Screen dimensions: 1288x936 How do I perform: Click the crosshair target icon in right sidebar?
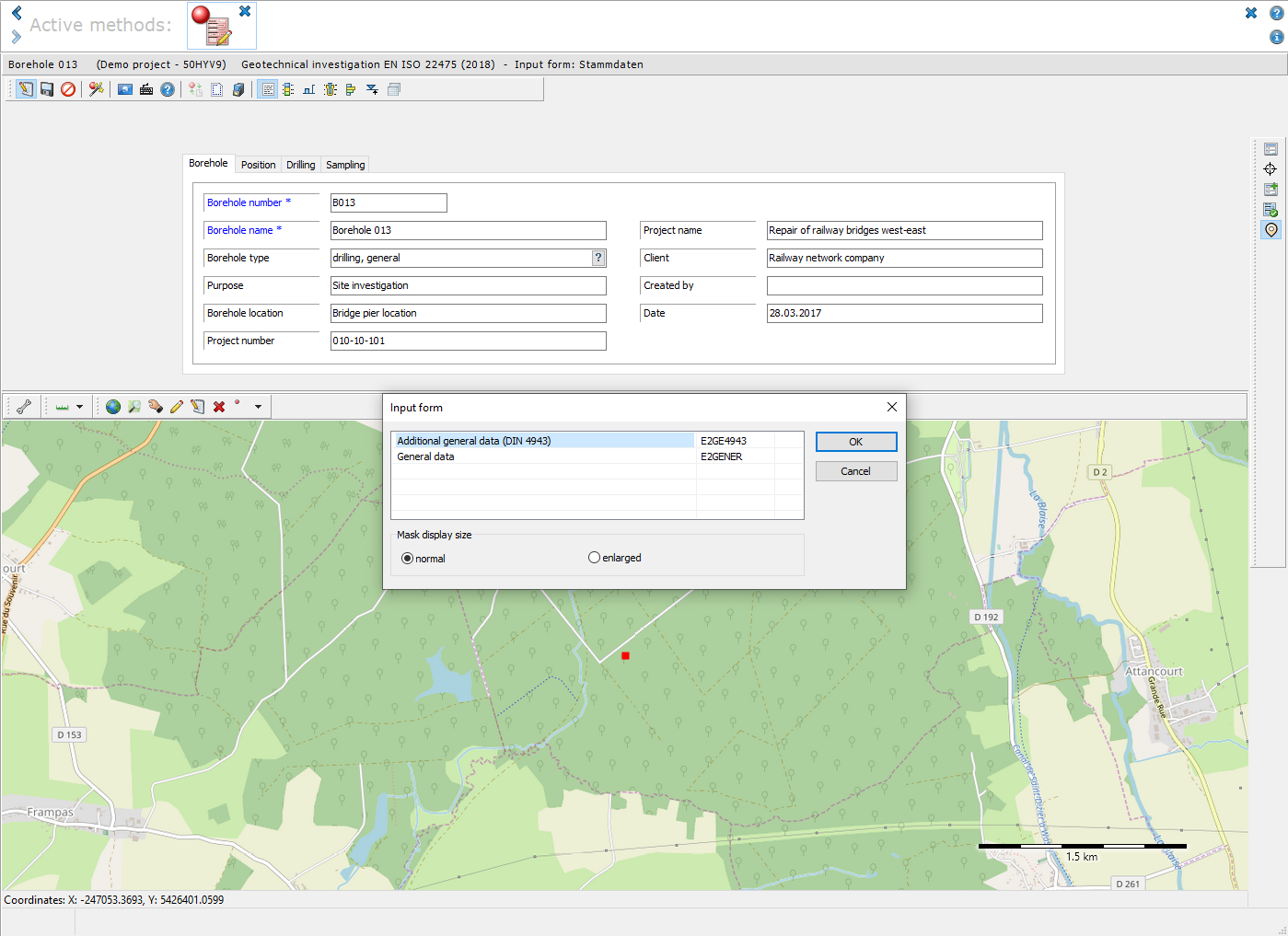(1271, 169)
